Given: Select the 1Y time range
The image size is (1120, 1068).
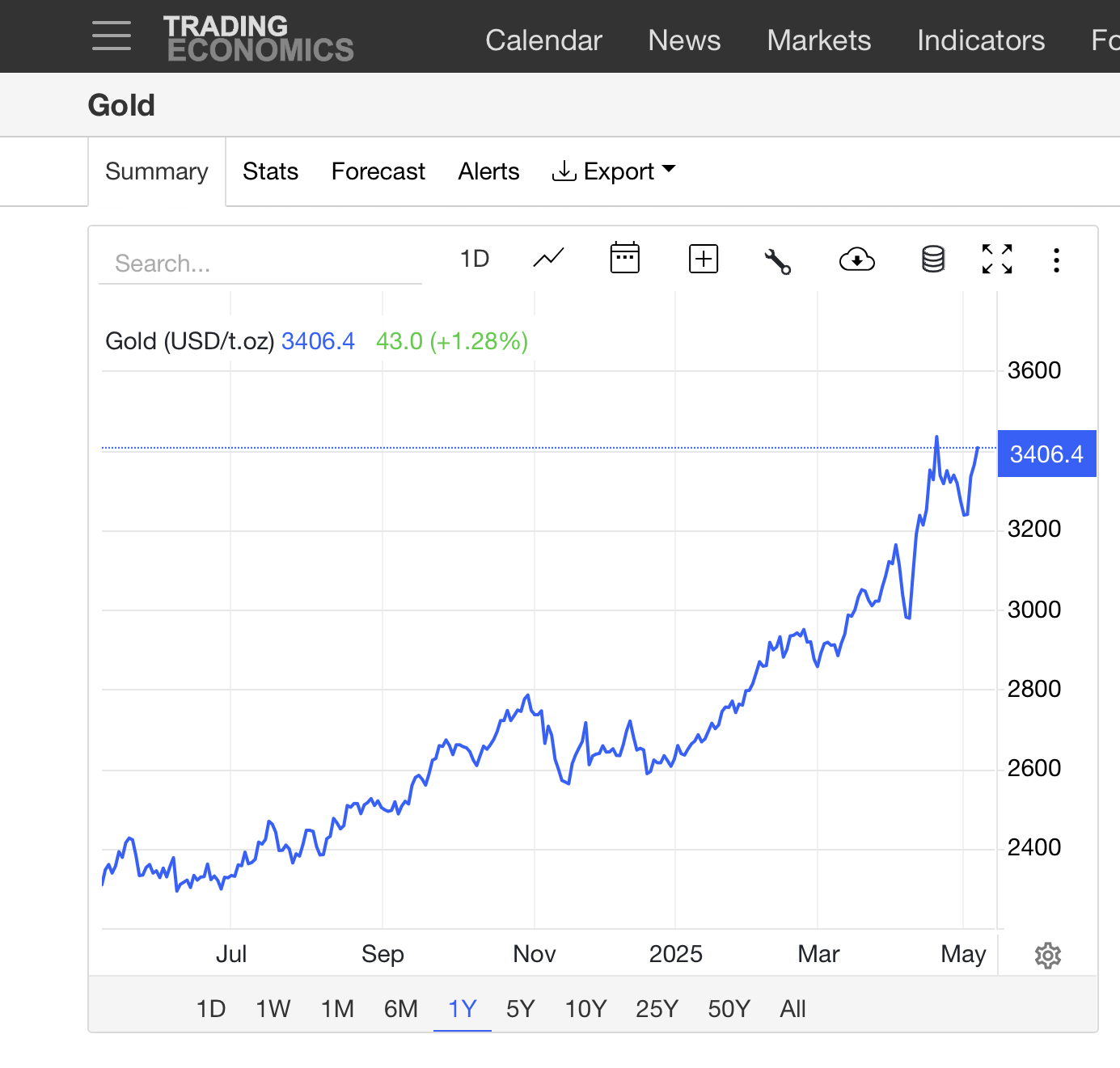Looking at the screenshot, I should pyautogui.click(x=463, y=1009).
